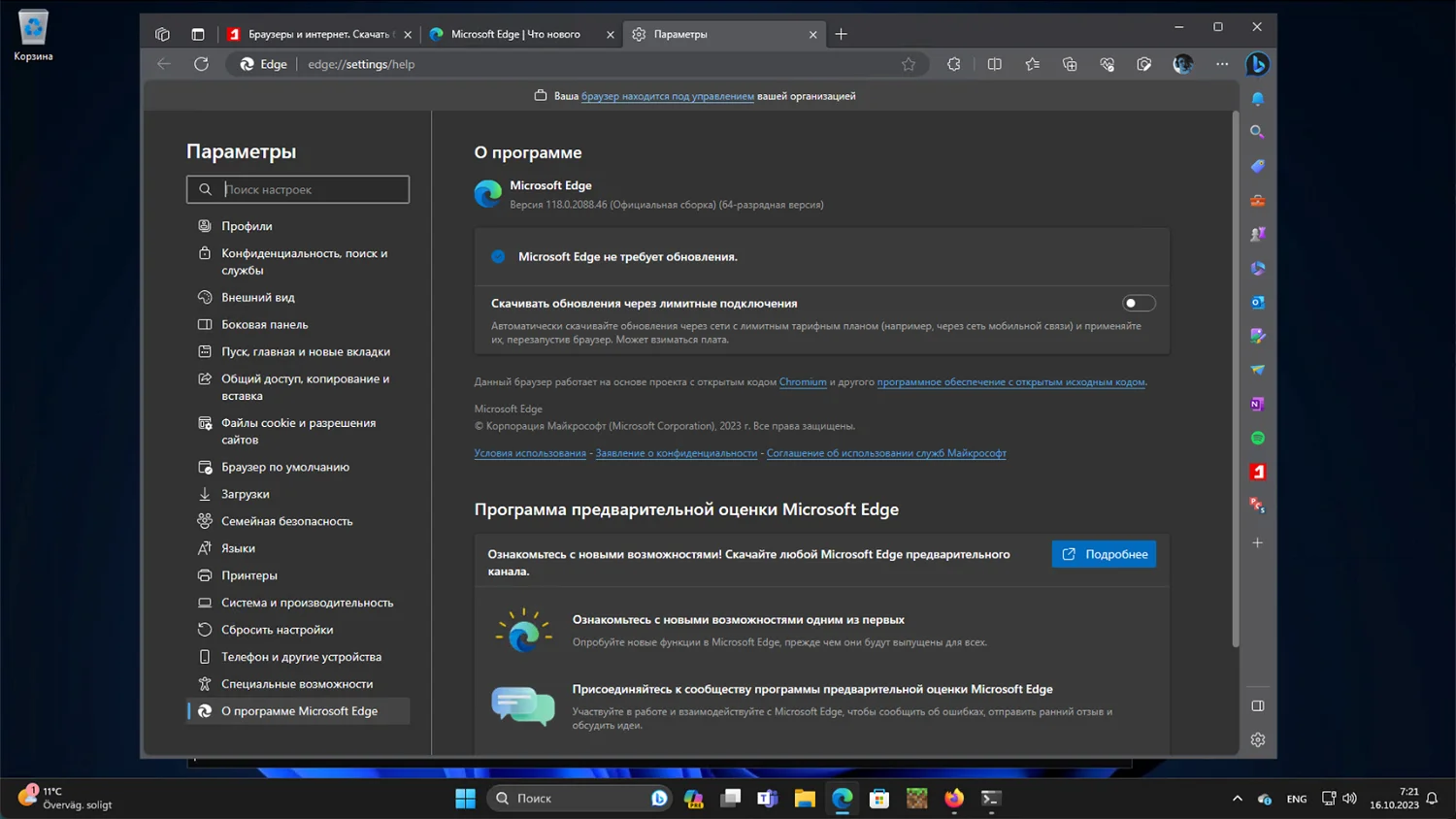Open the Favorites list
The height and width of the screenshot is (819, 1456).
1032,64
